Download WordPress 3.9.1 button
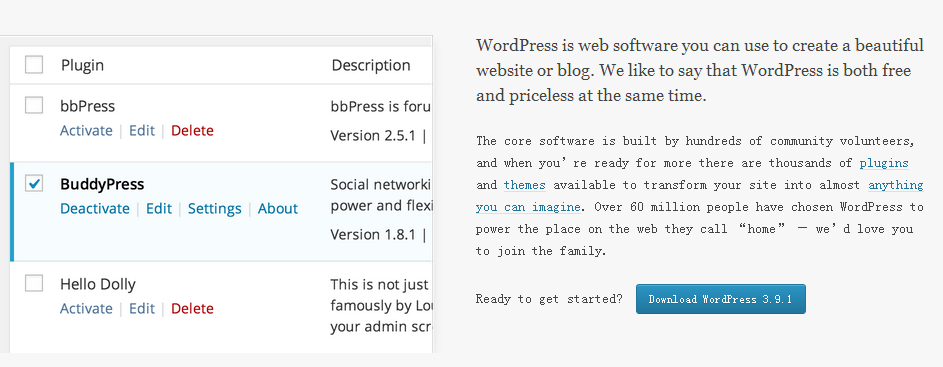943x367 pixels. [x=720, y=299]
